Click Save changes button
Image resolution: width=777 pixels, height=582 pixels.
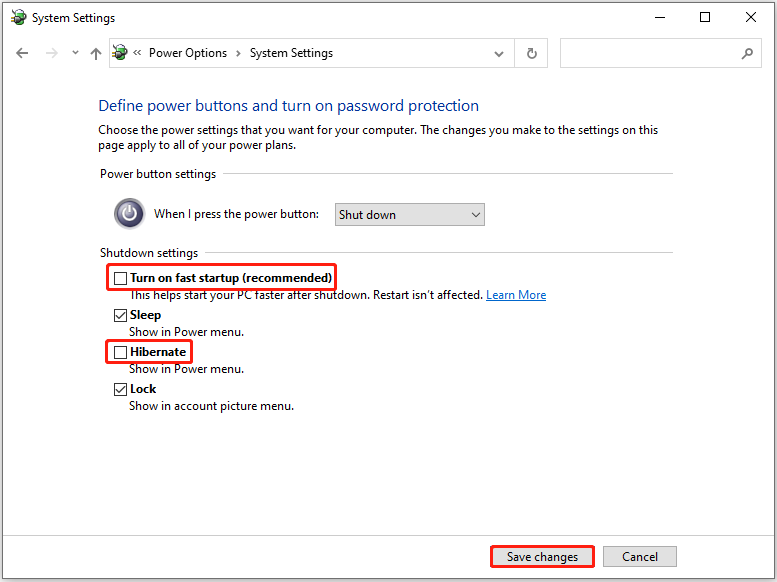[542, 557]
